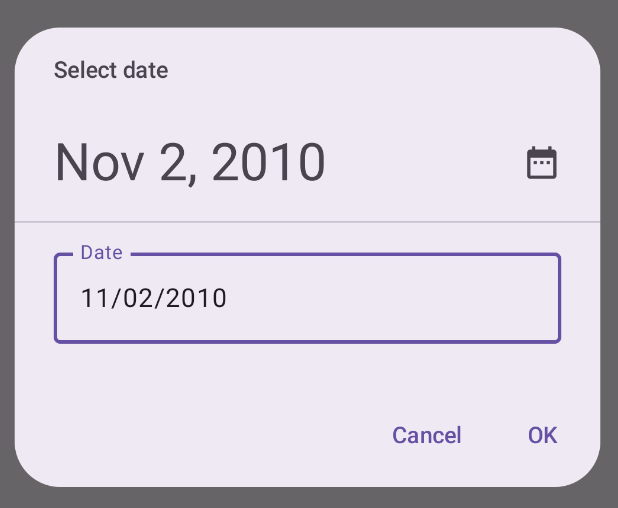Focus the text box containing 11/02/2010
Screen dimensions: 618x508
[307, 298]
